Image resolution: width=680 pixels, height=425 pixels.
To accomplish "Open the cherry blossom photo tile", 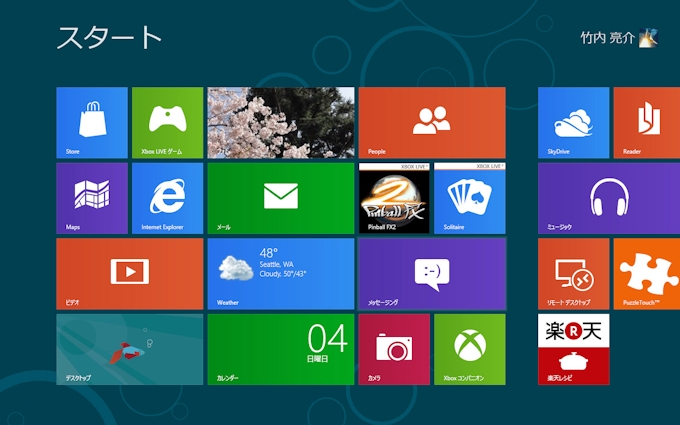I will coord(280,122).
